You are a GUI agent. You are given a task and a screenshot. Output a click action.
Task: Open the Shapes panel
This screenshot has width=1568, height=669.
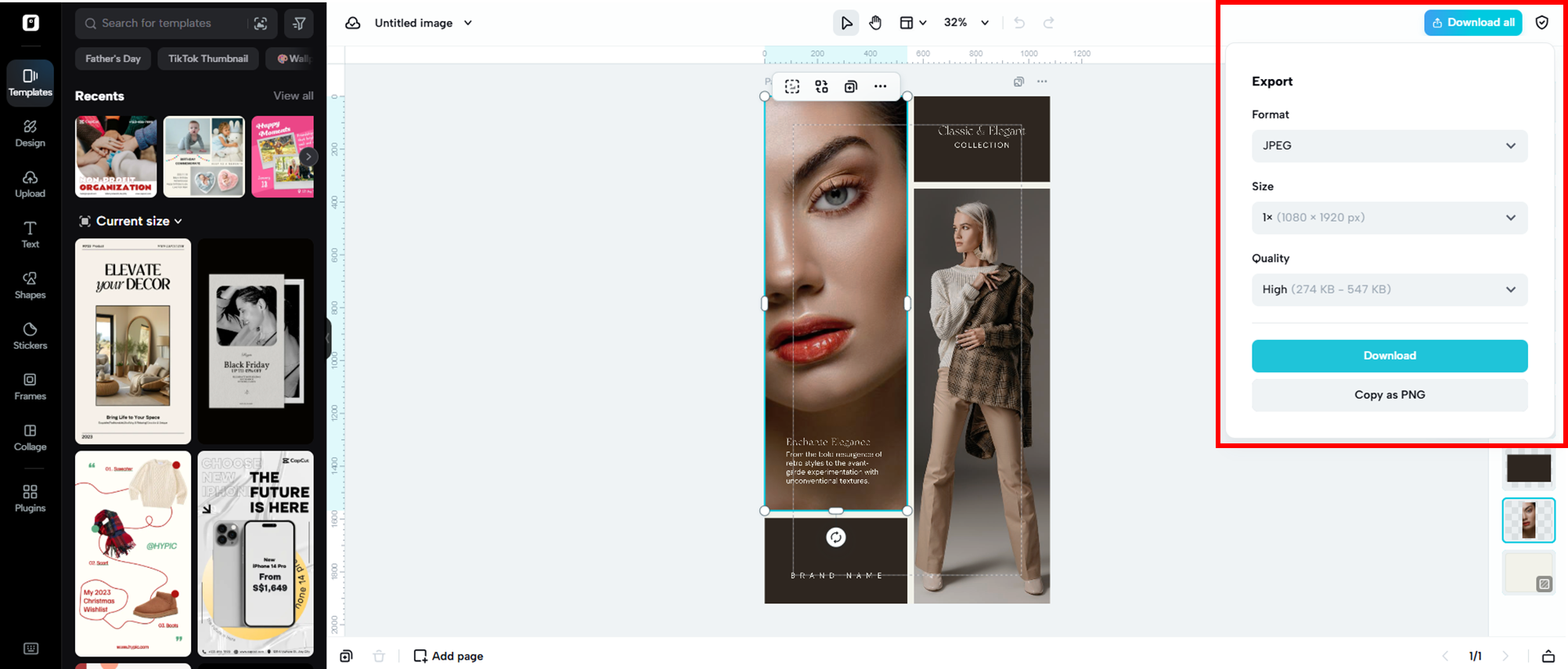coord(30,286)
